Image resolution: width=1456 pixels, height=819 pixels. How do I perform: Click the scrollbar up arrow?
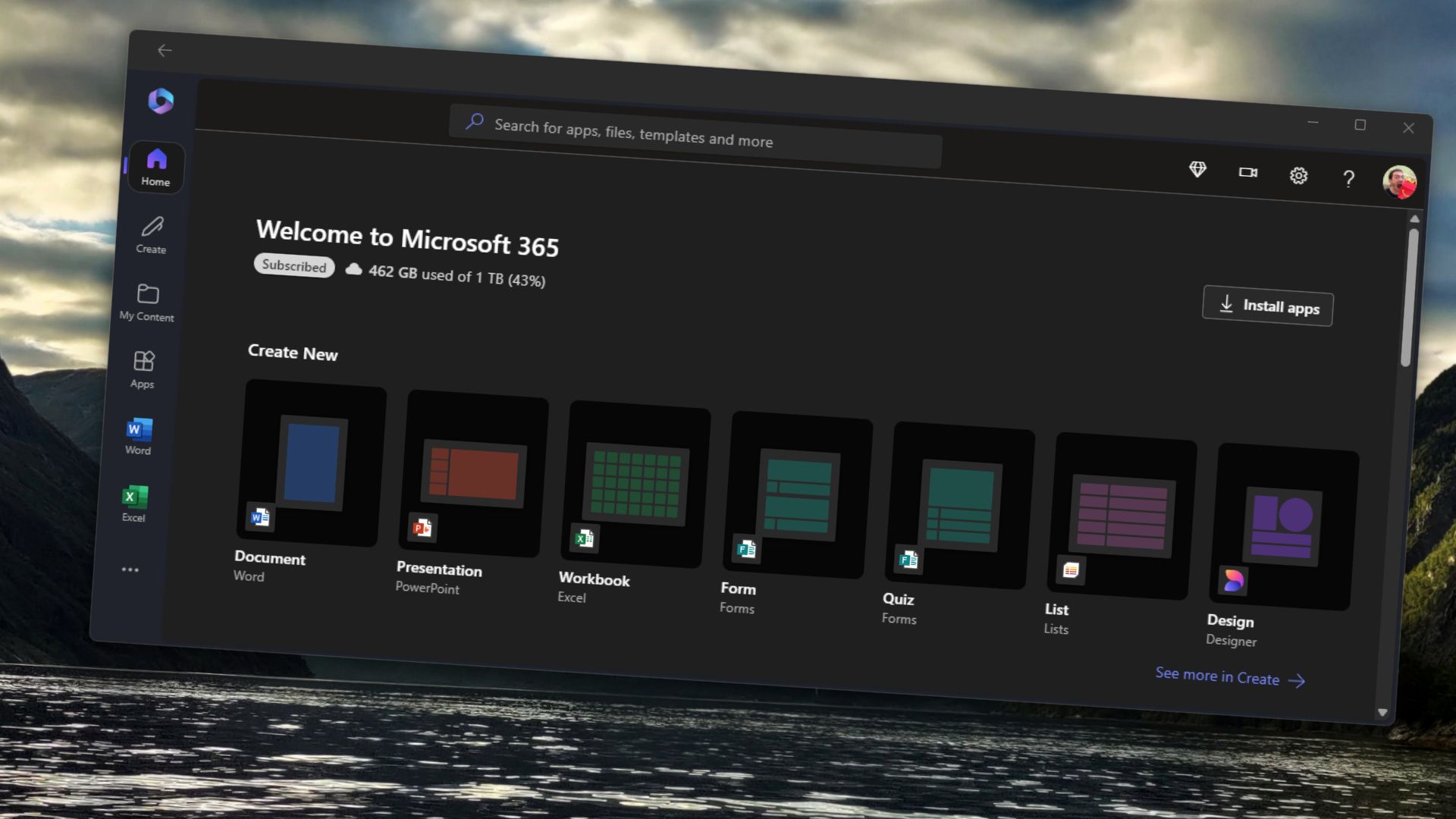pyautogui.click(x=1415, y=219)
